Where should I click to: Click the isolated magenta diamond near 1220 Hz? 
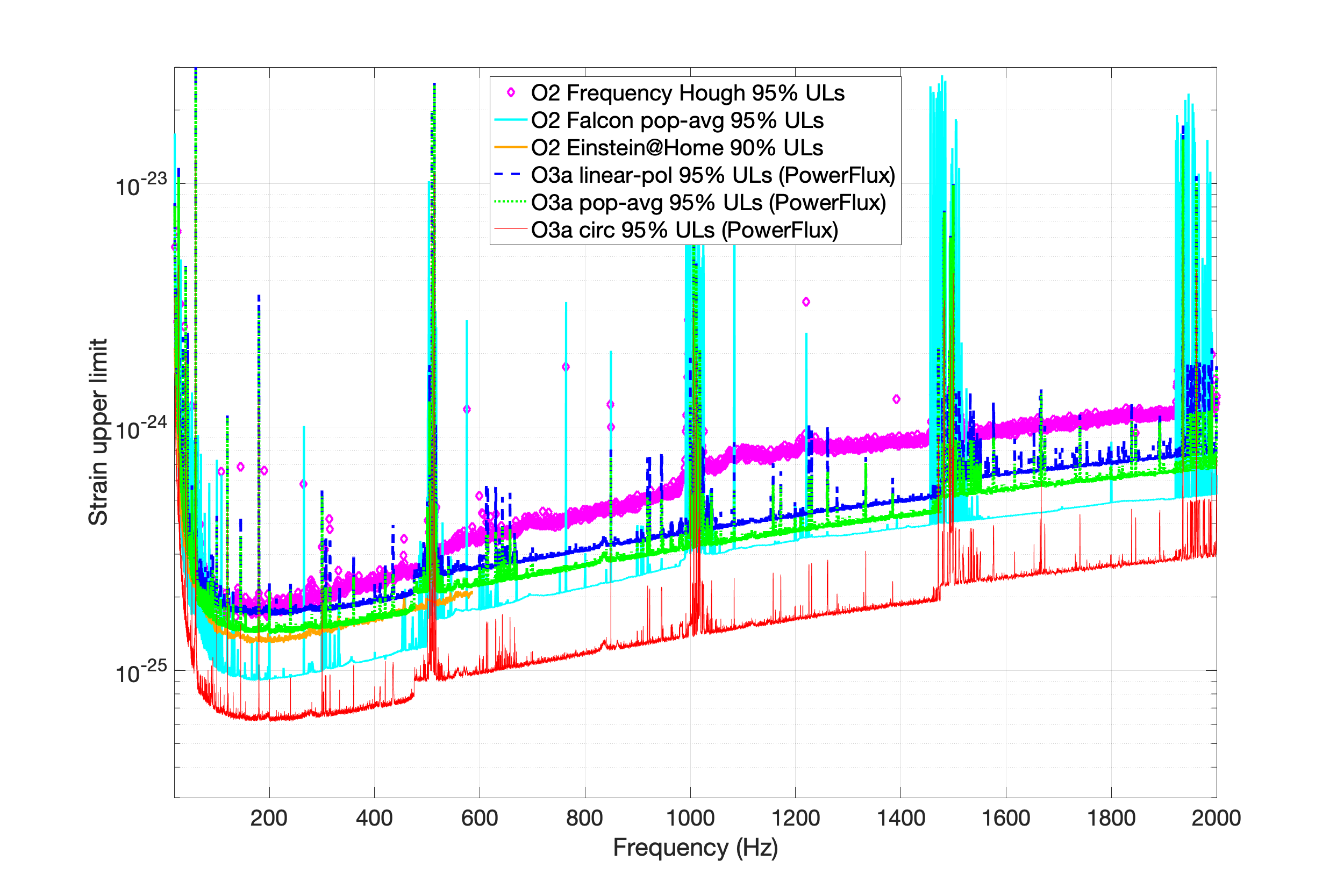[x=806, y=302]
